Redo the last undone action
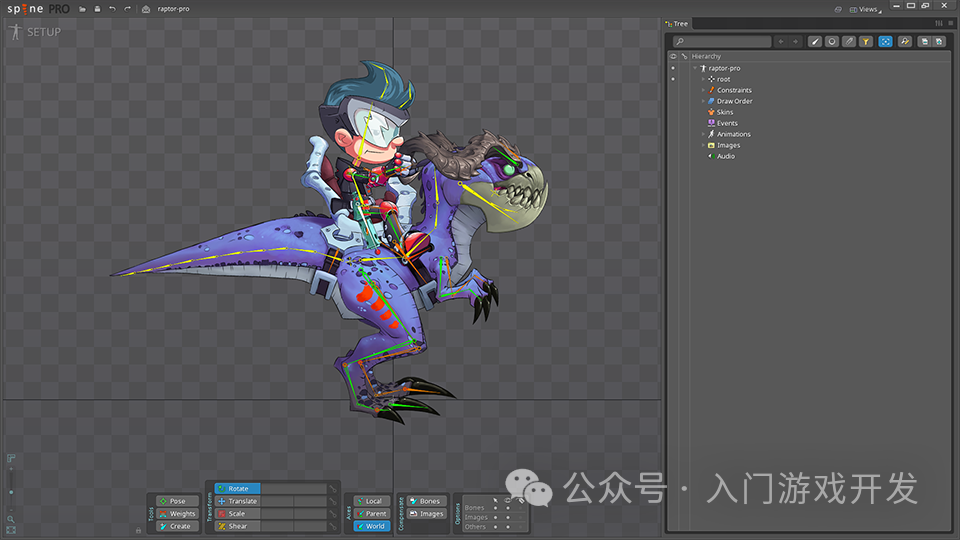Viewport: 960px width, 540px height. (x=127, y=9)
